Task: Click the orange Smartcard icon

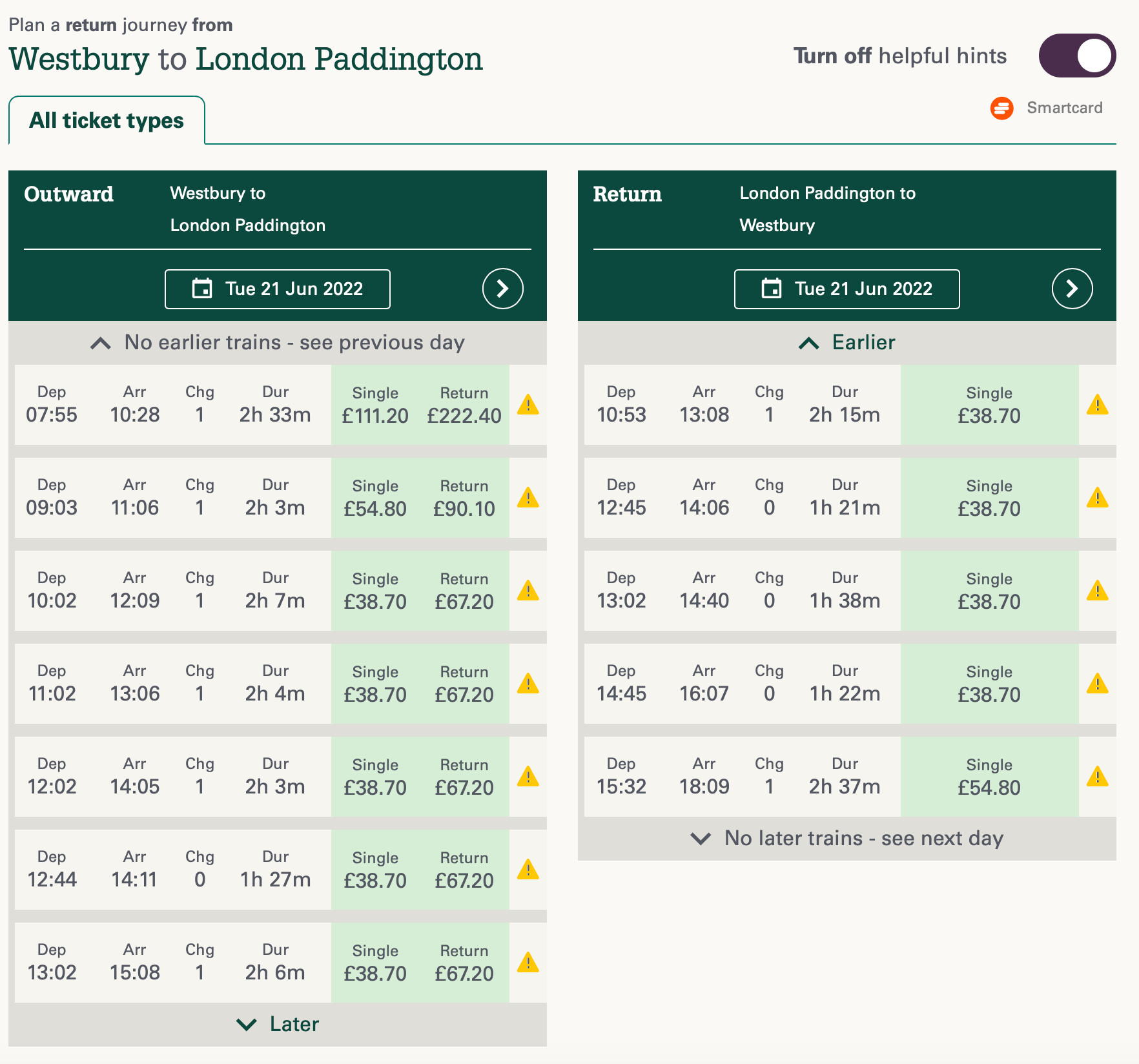Action: (1001, 108)
